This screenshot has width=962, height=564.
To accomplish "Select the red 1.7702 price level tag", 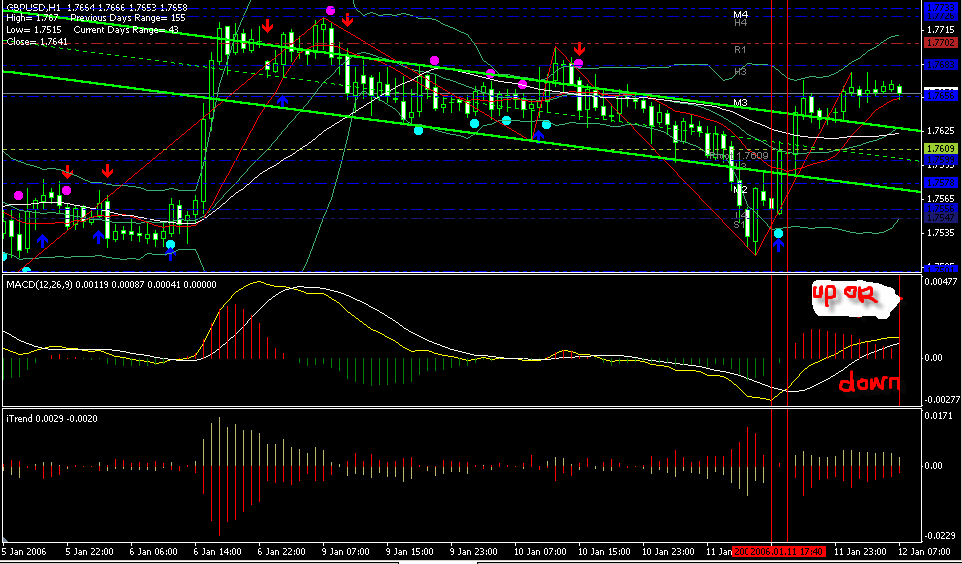I will (x=941, y=43).
